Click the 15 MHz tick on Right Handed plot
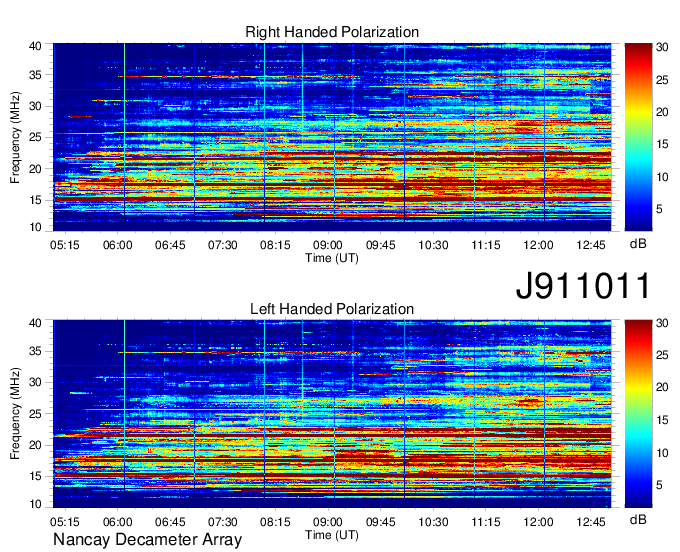The image size is (680, 552). point(36,200)
